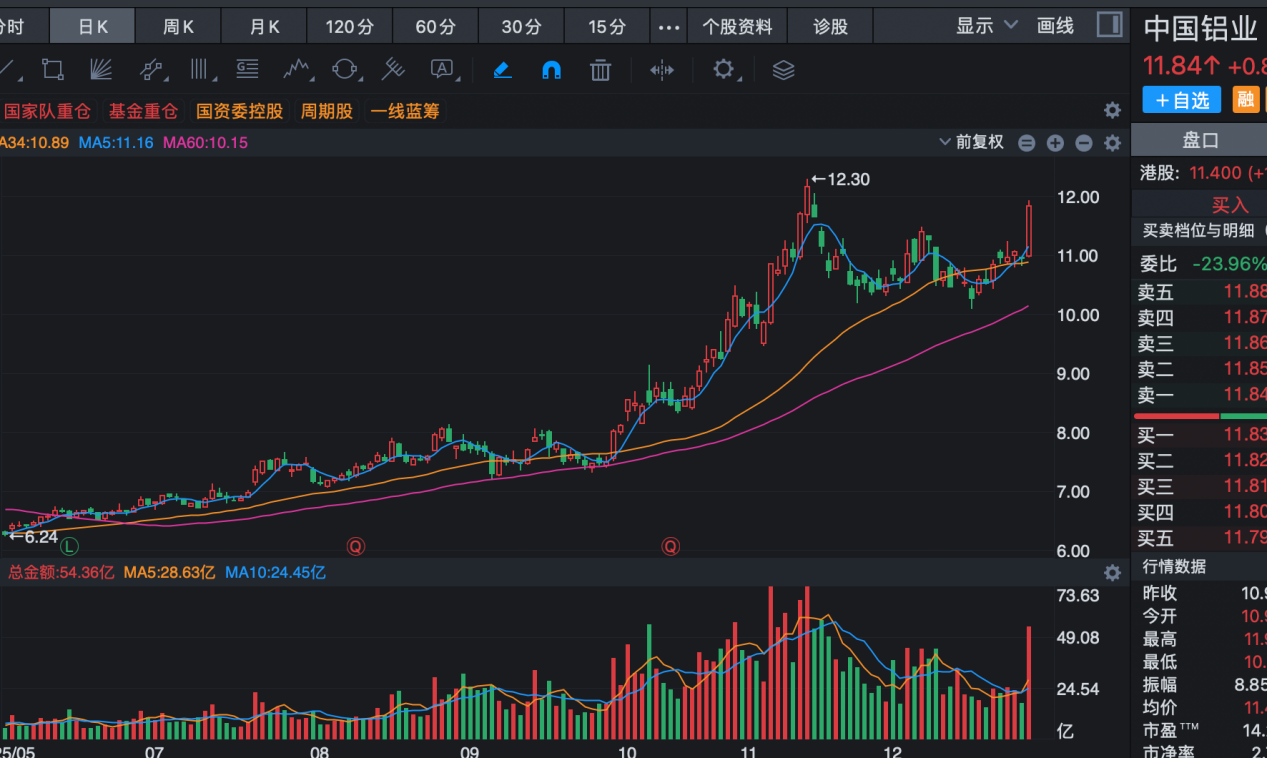The width and height of the screenshot is (1267, 758).
Task: Open the 前复权 adjustment dropdown
Action: [971, 142]
